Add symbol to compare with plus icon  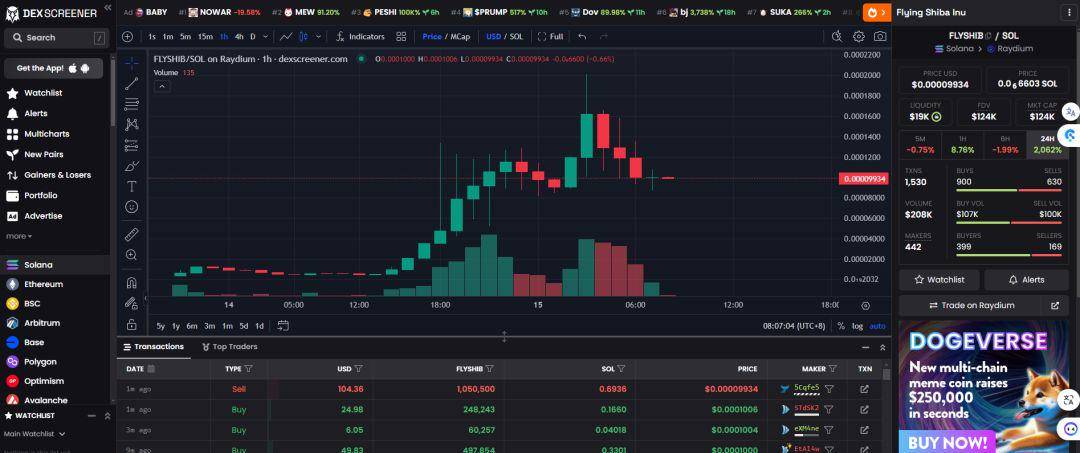click(x=127, y=36)
